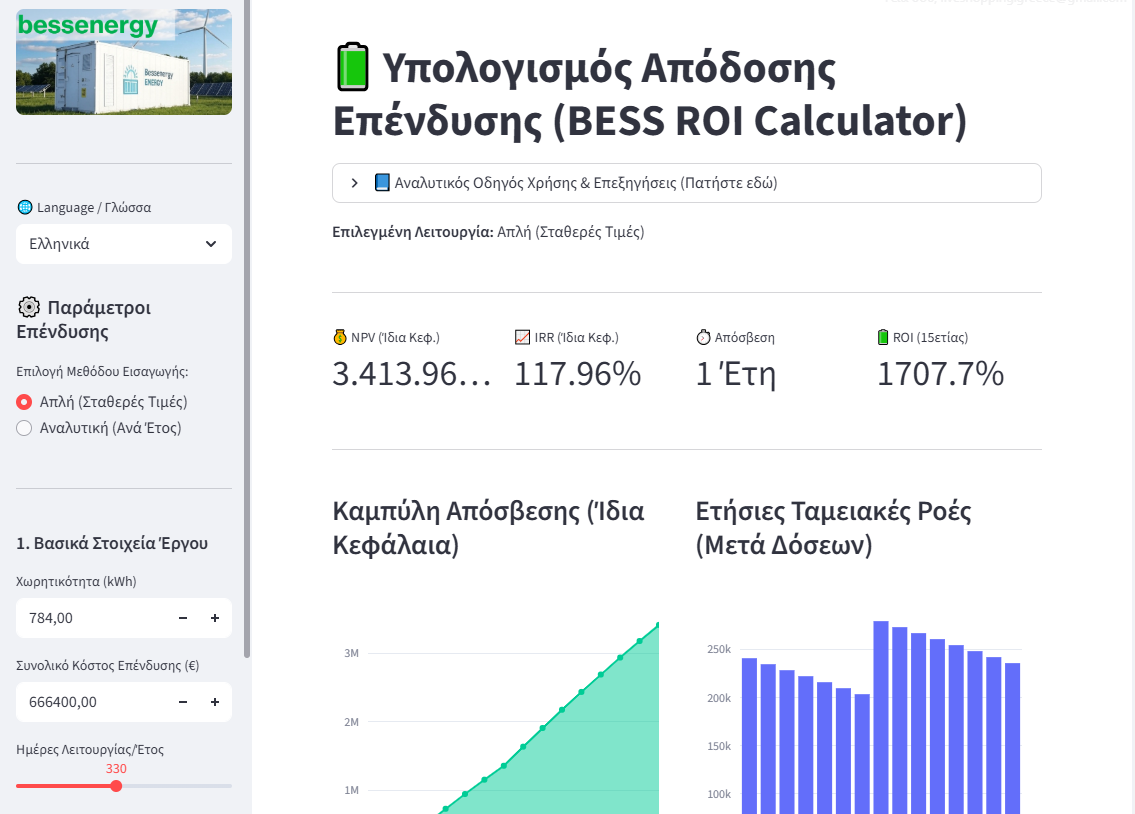This screenshot has height=814, width=1135.
Task: Click the chevron arrow of the guide expander
Action: coord(355,183)
